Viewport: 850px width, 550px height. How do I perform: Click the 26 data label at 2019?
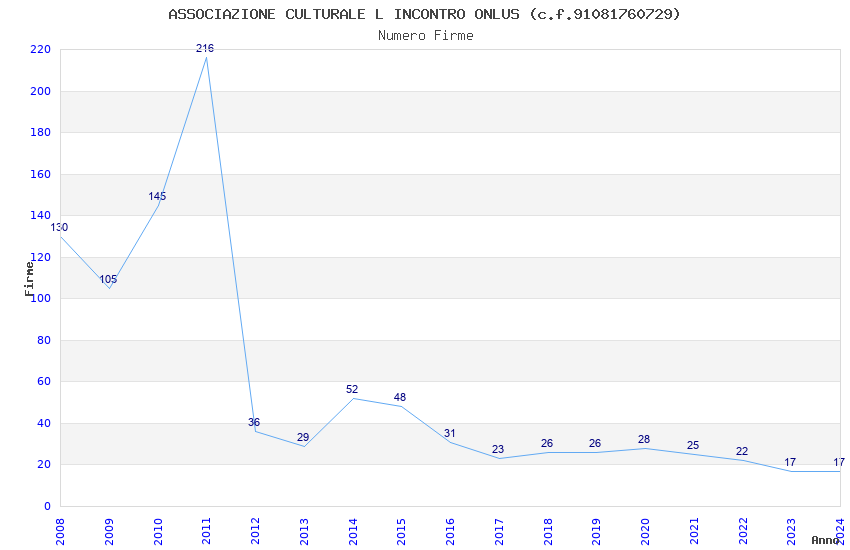click(595, 443)
